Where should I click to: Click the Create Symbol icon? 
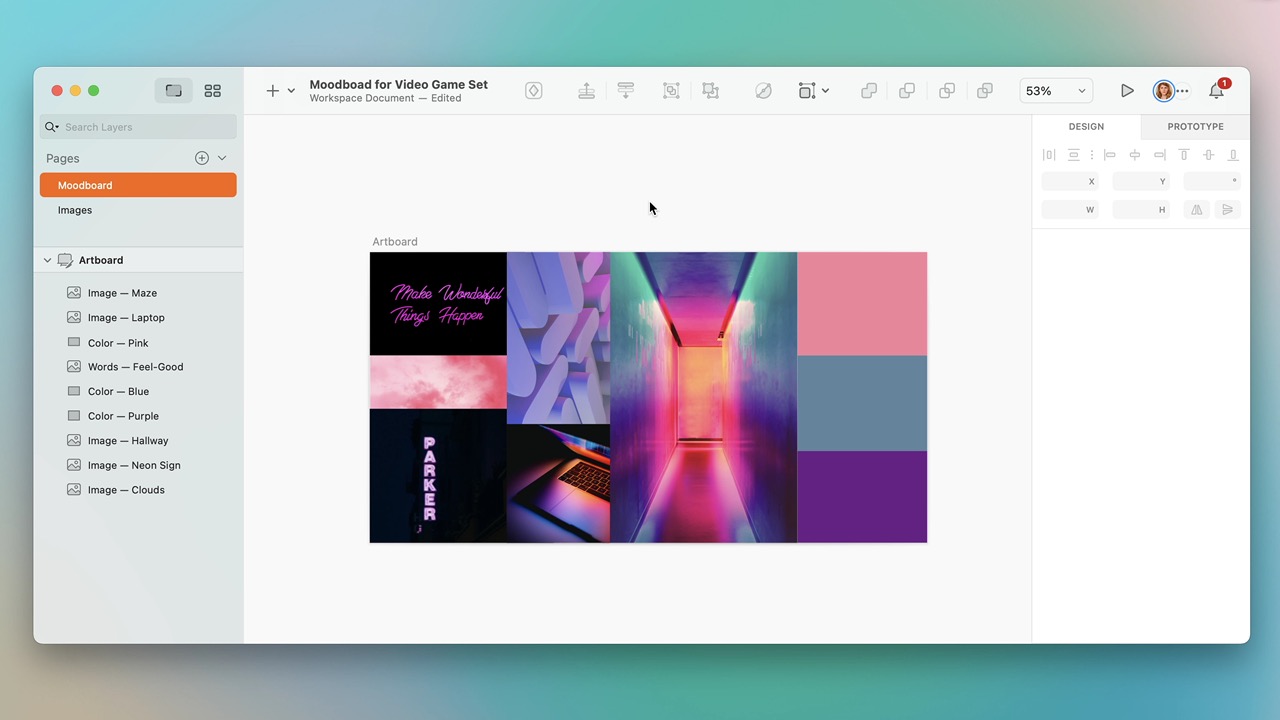click(534, 91)
